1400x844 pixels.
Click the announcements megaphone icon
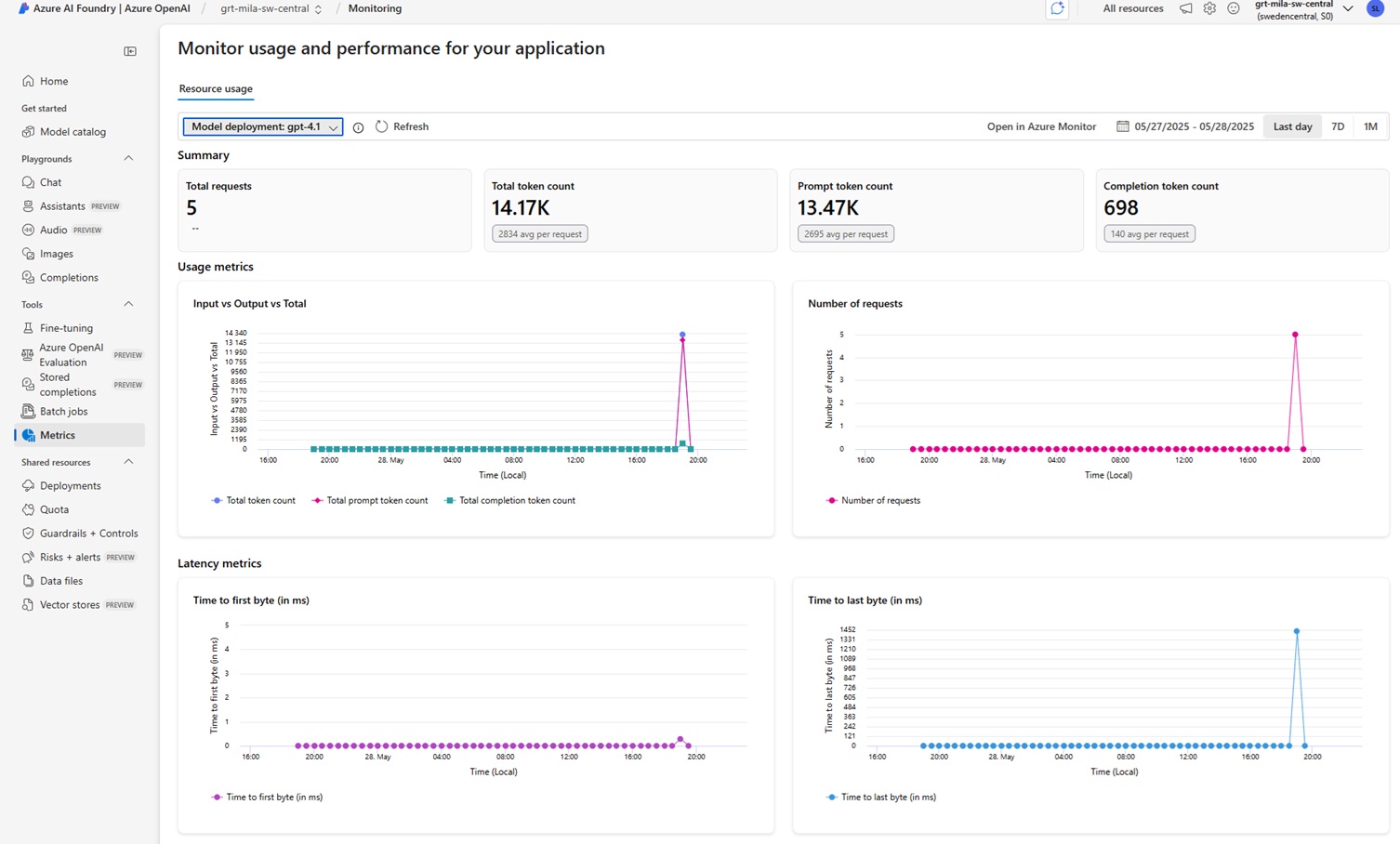[x=1185, y=8]
